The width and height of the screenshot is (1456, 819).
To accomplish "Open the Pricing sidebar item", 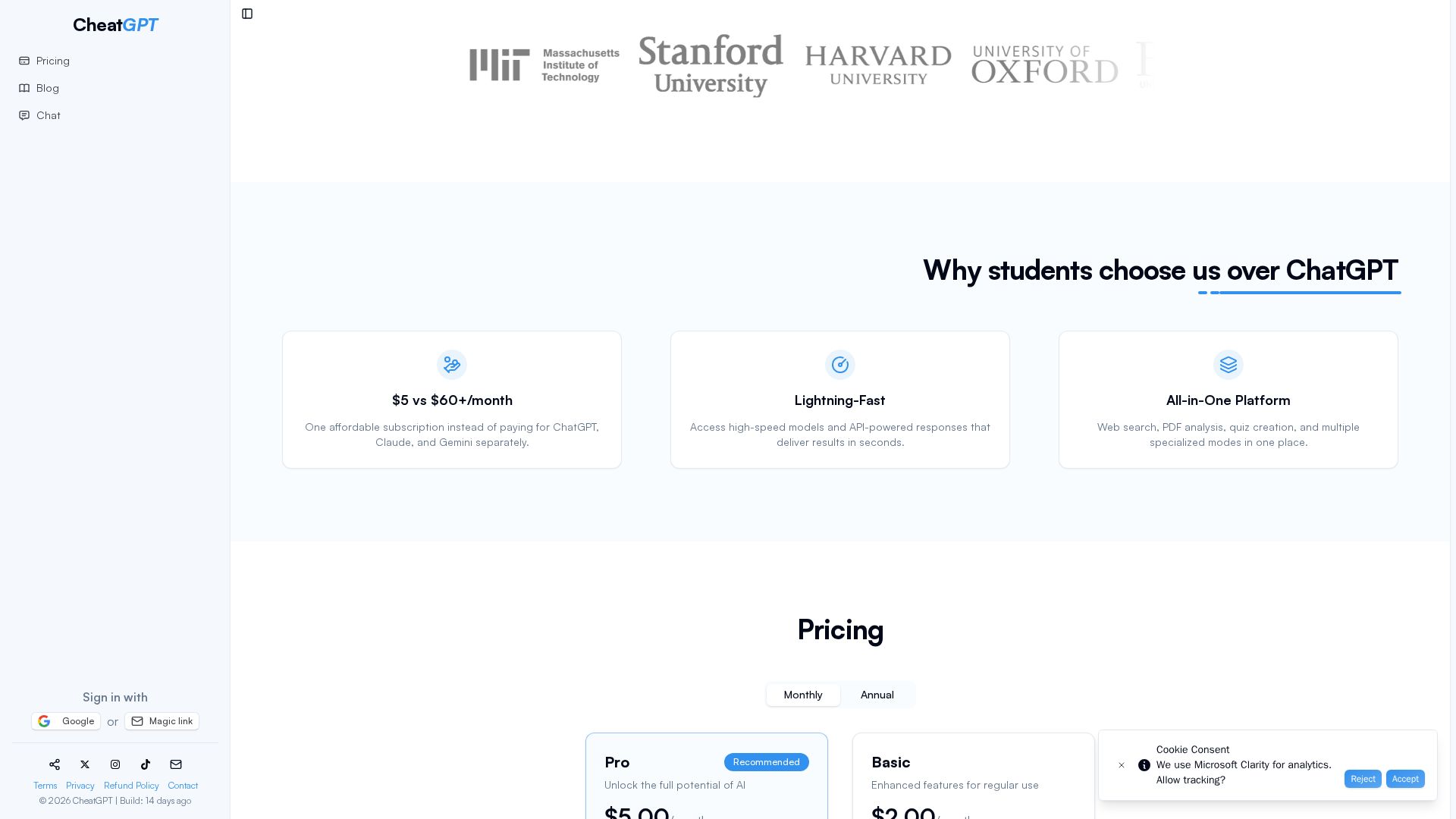I will pos(52,61).
